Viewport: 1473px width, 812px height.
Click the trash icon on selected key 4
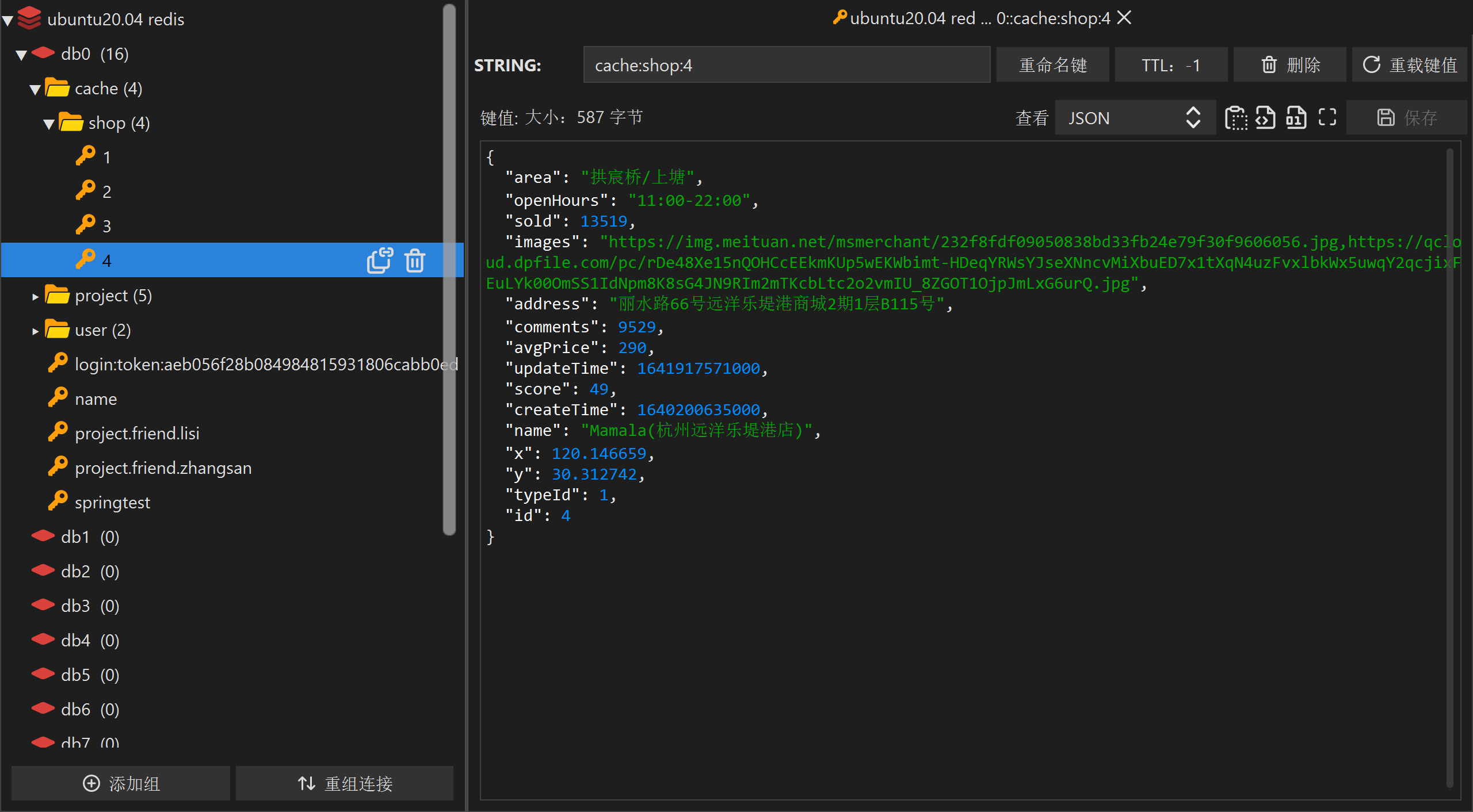pyautogui.click(x=415, y=261)
